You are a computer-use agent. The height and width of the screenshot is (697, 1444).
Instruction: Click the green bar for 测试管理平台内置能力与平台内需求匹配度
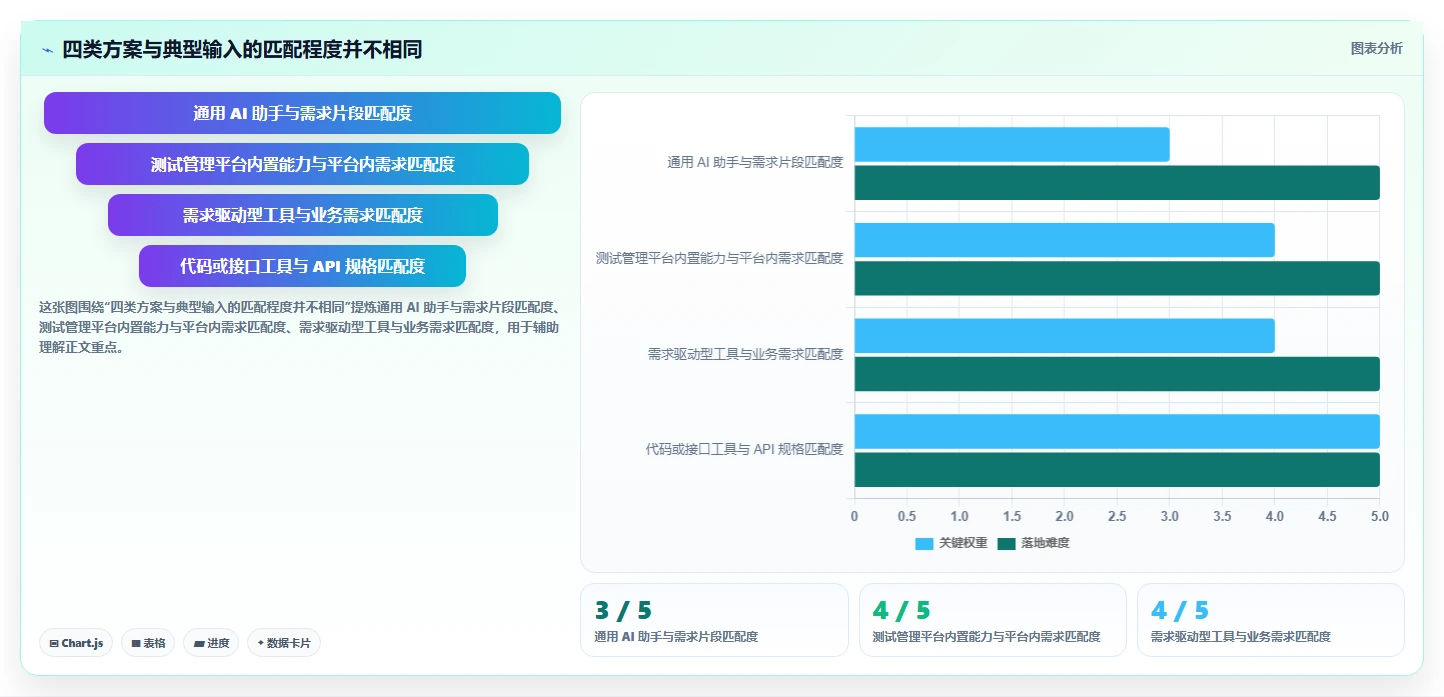tap(1117, 279)
